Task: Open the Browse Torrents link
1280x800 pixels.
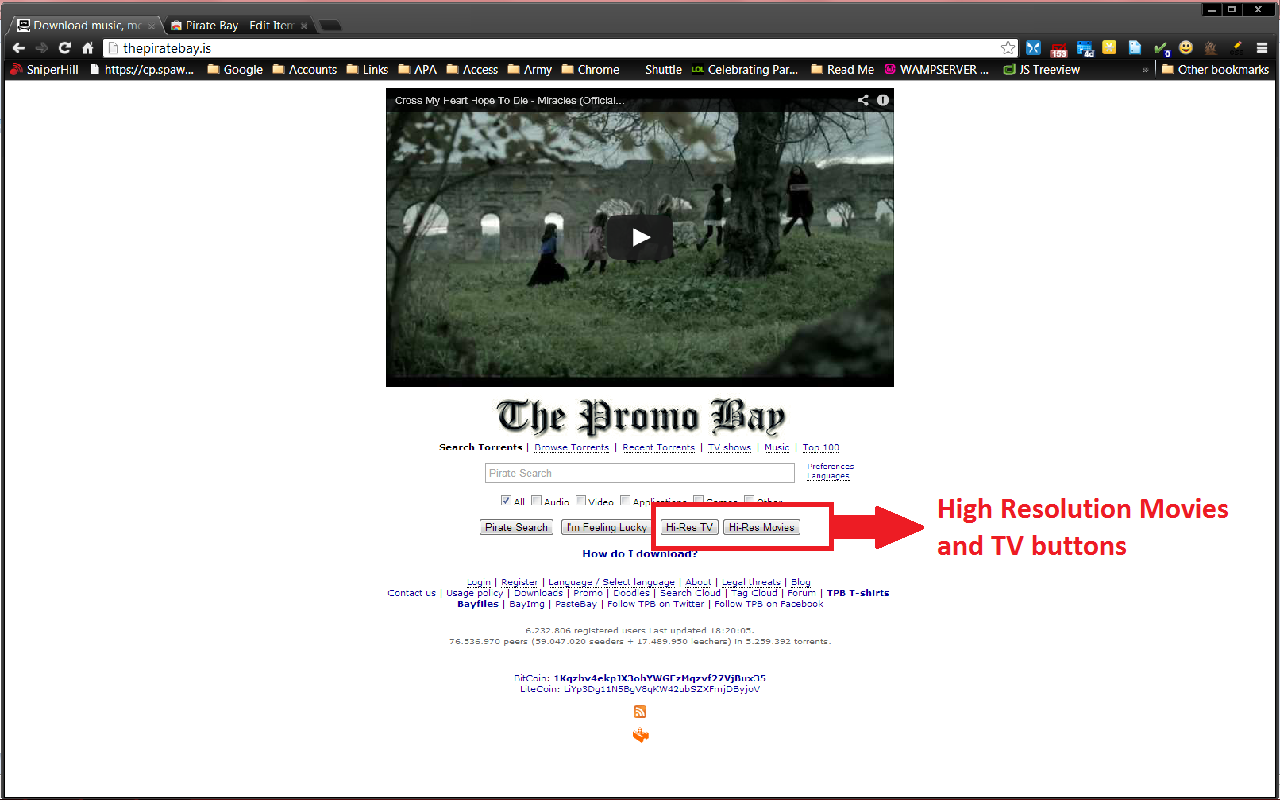Action: tap(571, 448)
